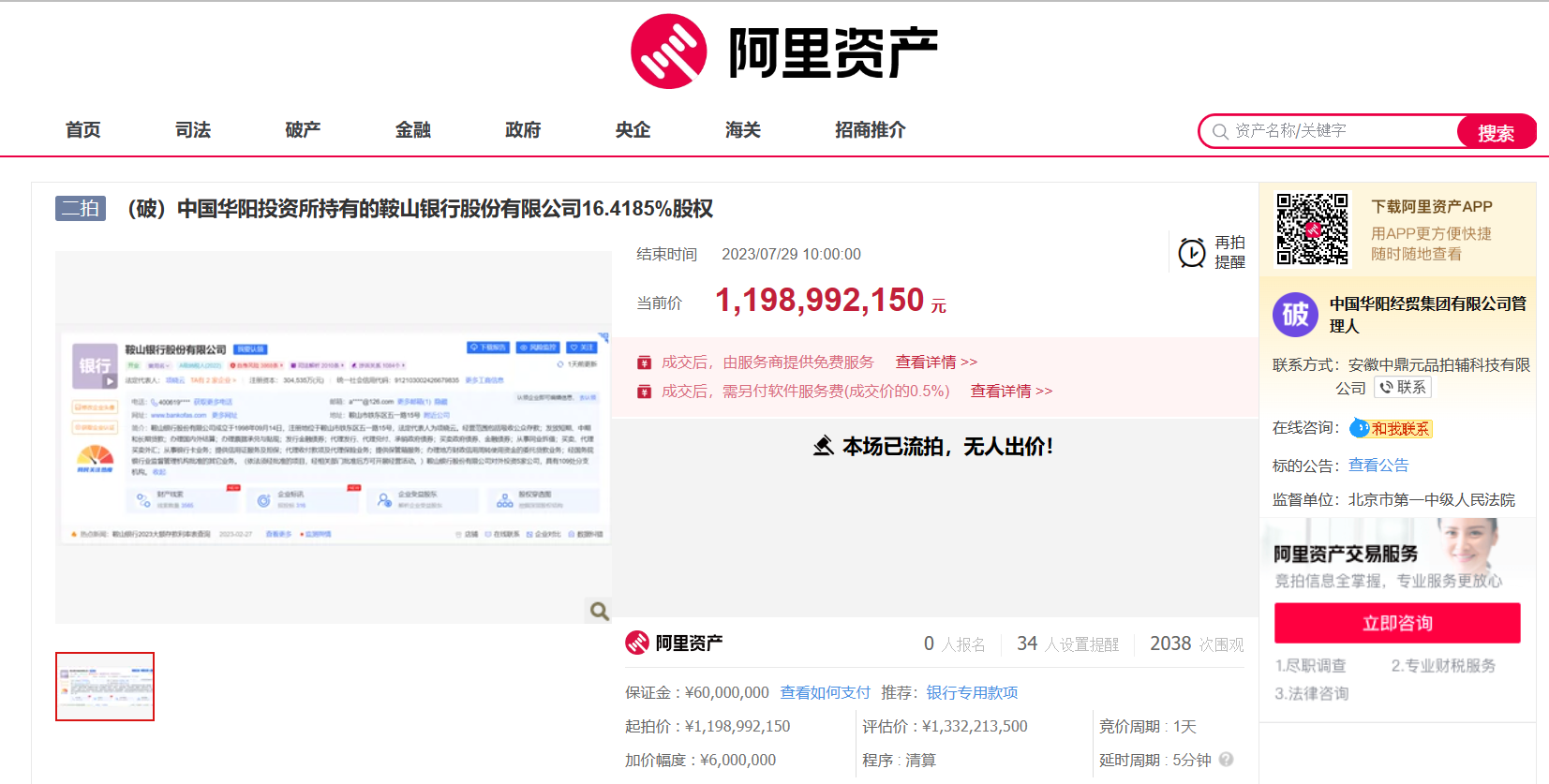Click the QR code for 阿里资产 APP
1549x784 pixels.
pos(1313,229)
